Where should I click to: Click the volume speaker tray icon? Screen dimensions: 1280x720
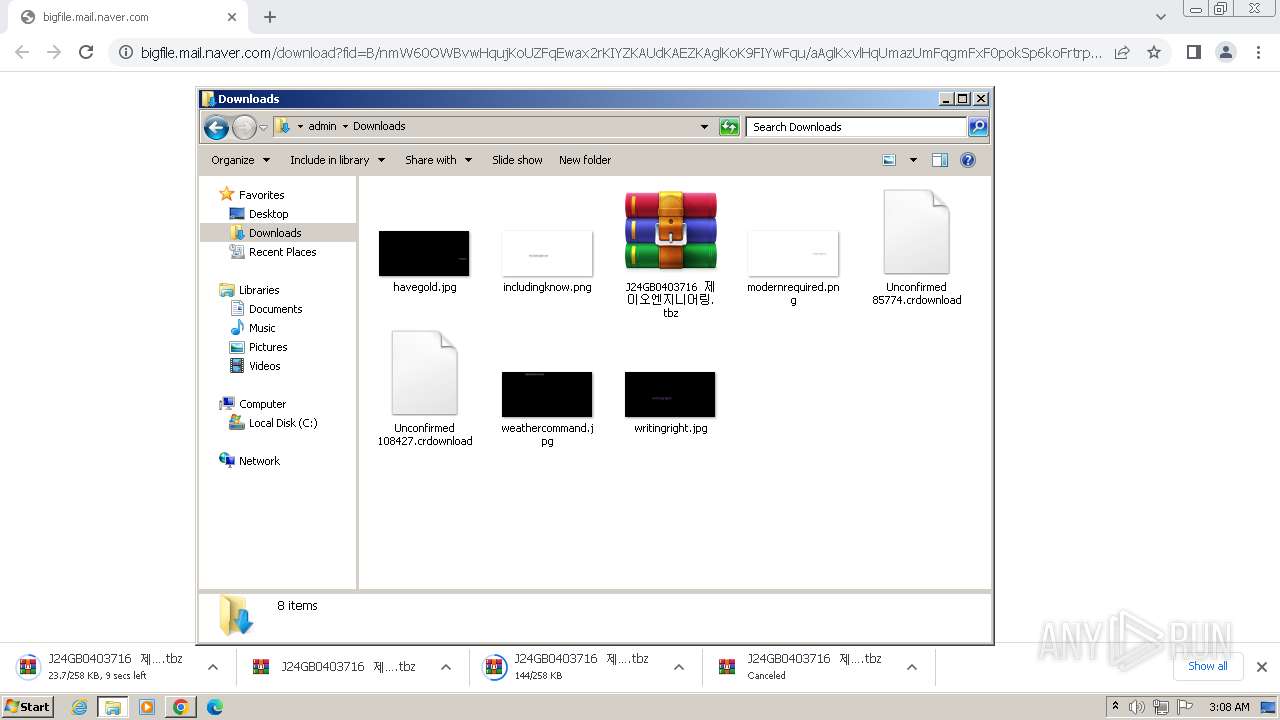1137,707
